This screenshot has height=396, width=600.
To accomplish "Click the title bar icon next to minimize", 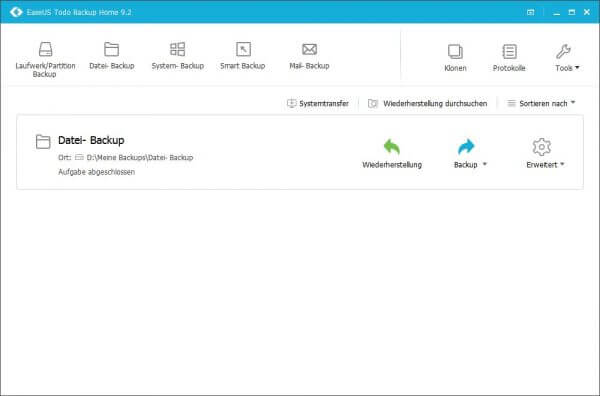I will [530, 12].
